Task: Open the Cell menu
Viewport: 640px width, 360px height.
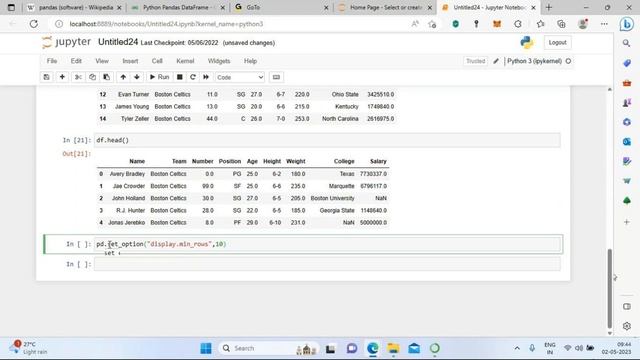Action: pyautogui.click(x=157, y=61)
